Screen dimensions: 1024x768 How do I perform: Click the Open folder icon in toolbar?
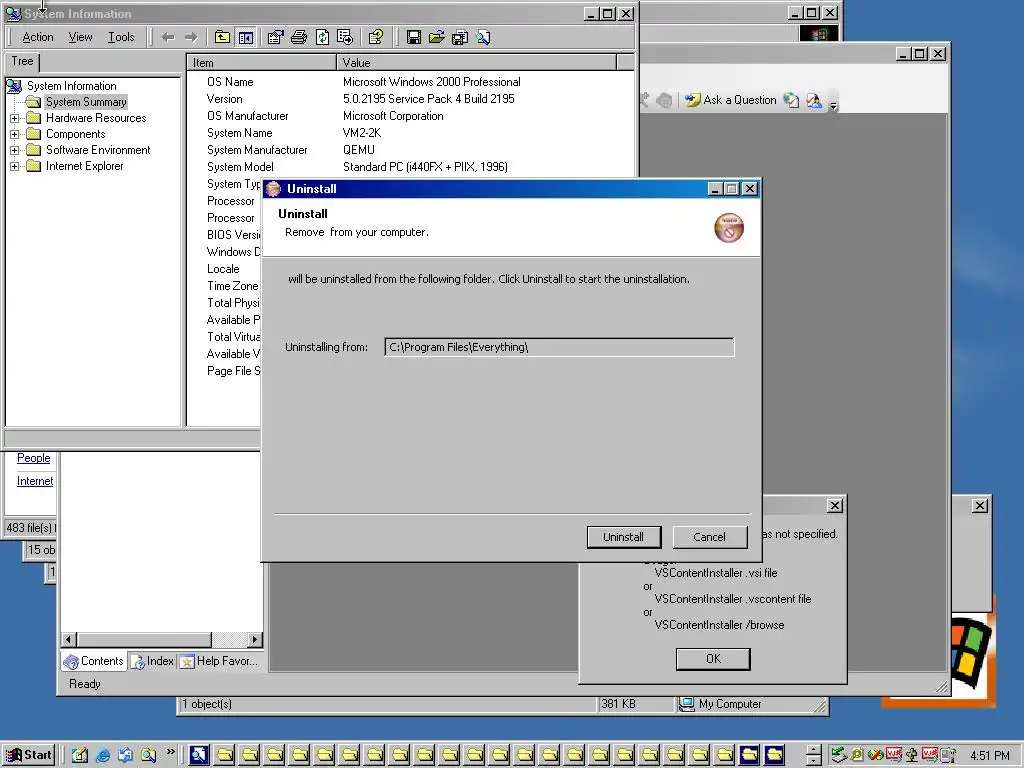pos(436,37)
